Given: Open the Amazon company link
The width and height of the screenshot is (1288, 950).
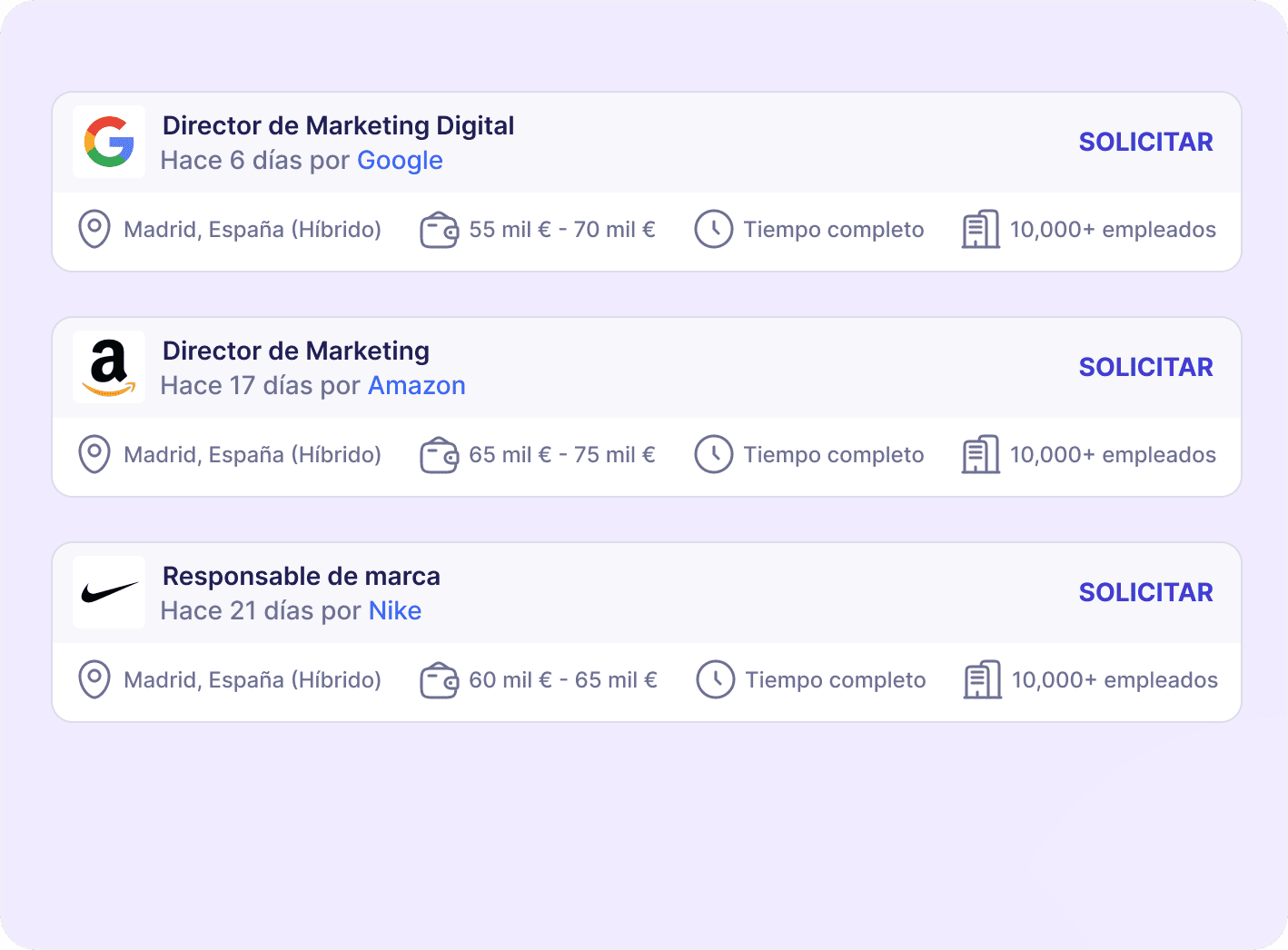Looking at the screenshot, I should pyautogui.click(x=416, y=385).
